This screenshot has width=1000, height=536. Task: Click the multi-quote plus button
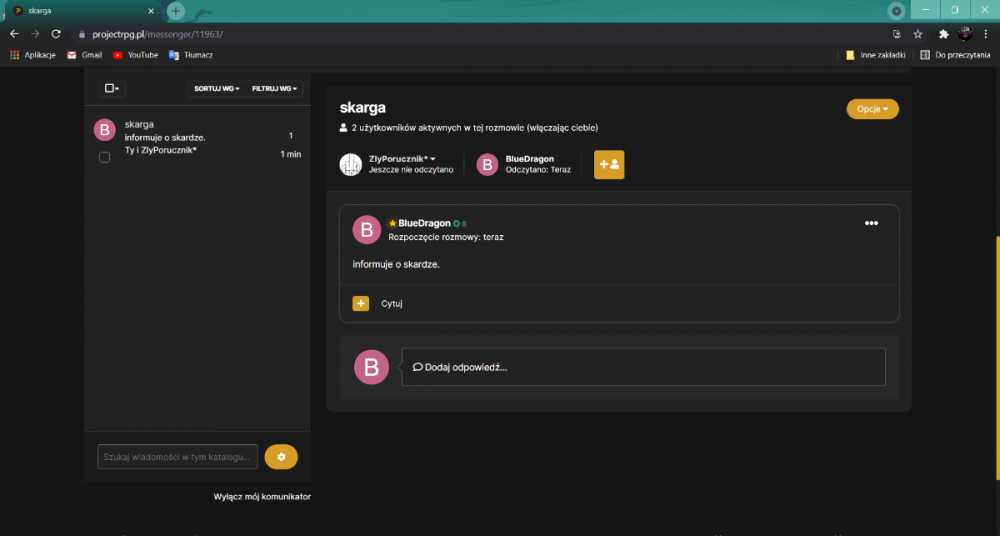pyautogui.click(x=361, y=304)
